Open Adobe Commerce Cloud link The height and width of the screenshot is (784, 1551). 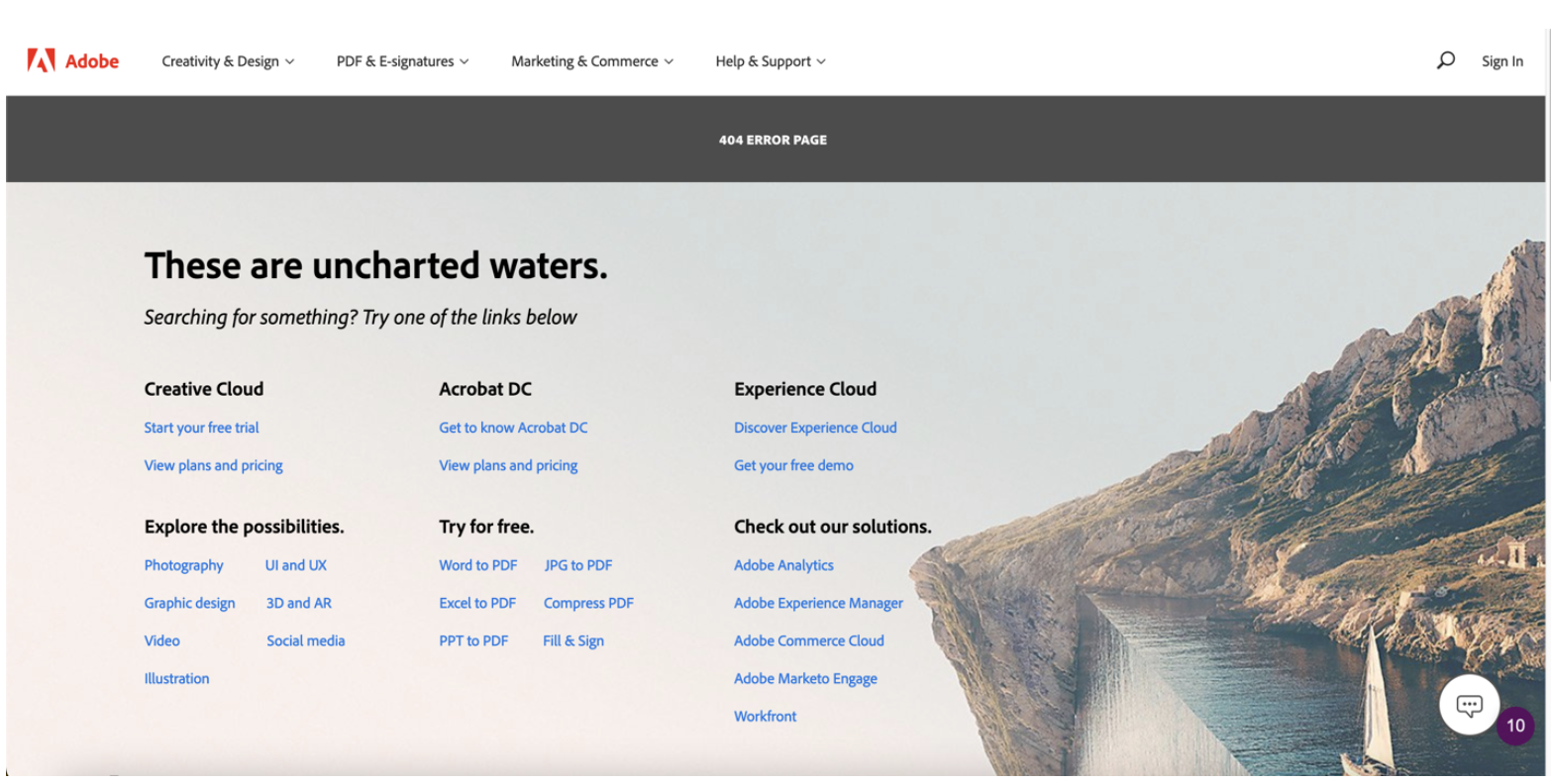[809, 640]
